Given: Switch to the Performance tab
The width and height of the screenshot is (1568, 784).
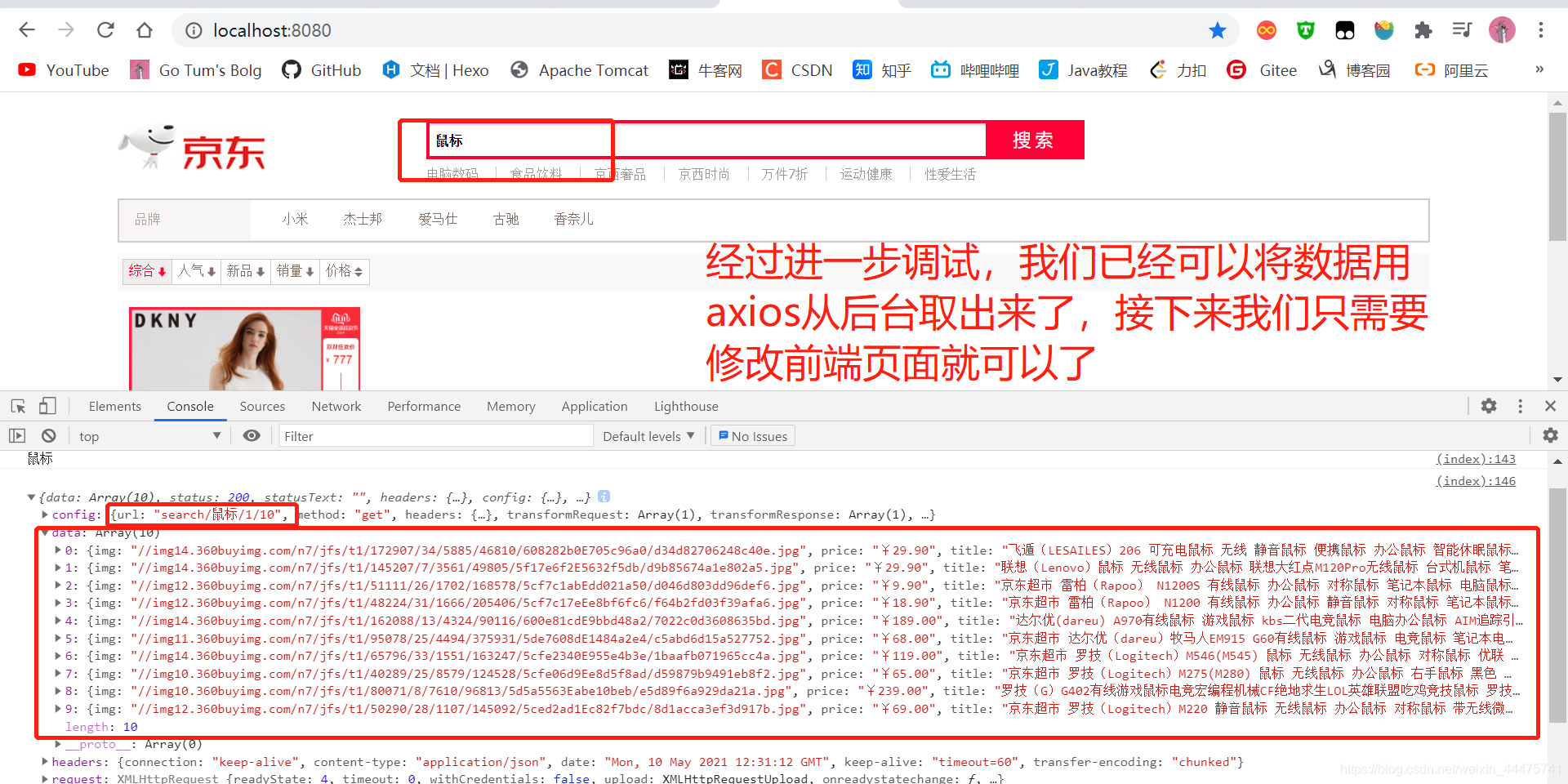Looking at the screenshot, I should coord(424,406).
